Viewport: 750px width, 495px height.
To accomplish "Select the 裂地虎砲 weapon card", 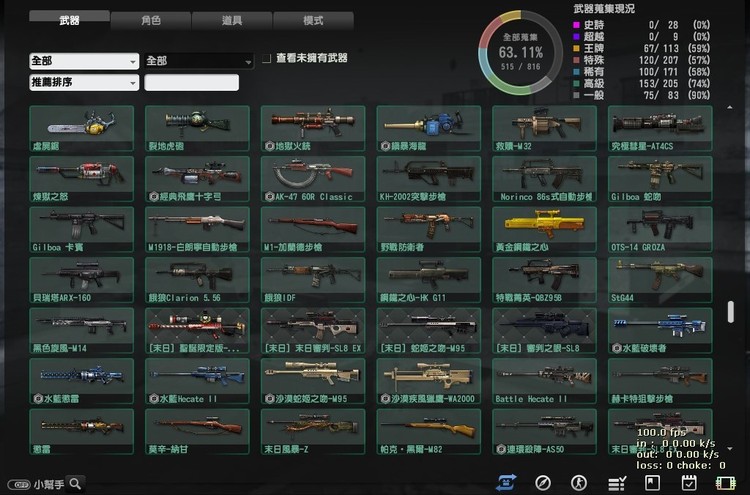I will tap(198, 129).
